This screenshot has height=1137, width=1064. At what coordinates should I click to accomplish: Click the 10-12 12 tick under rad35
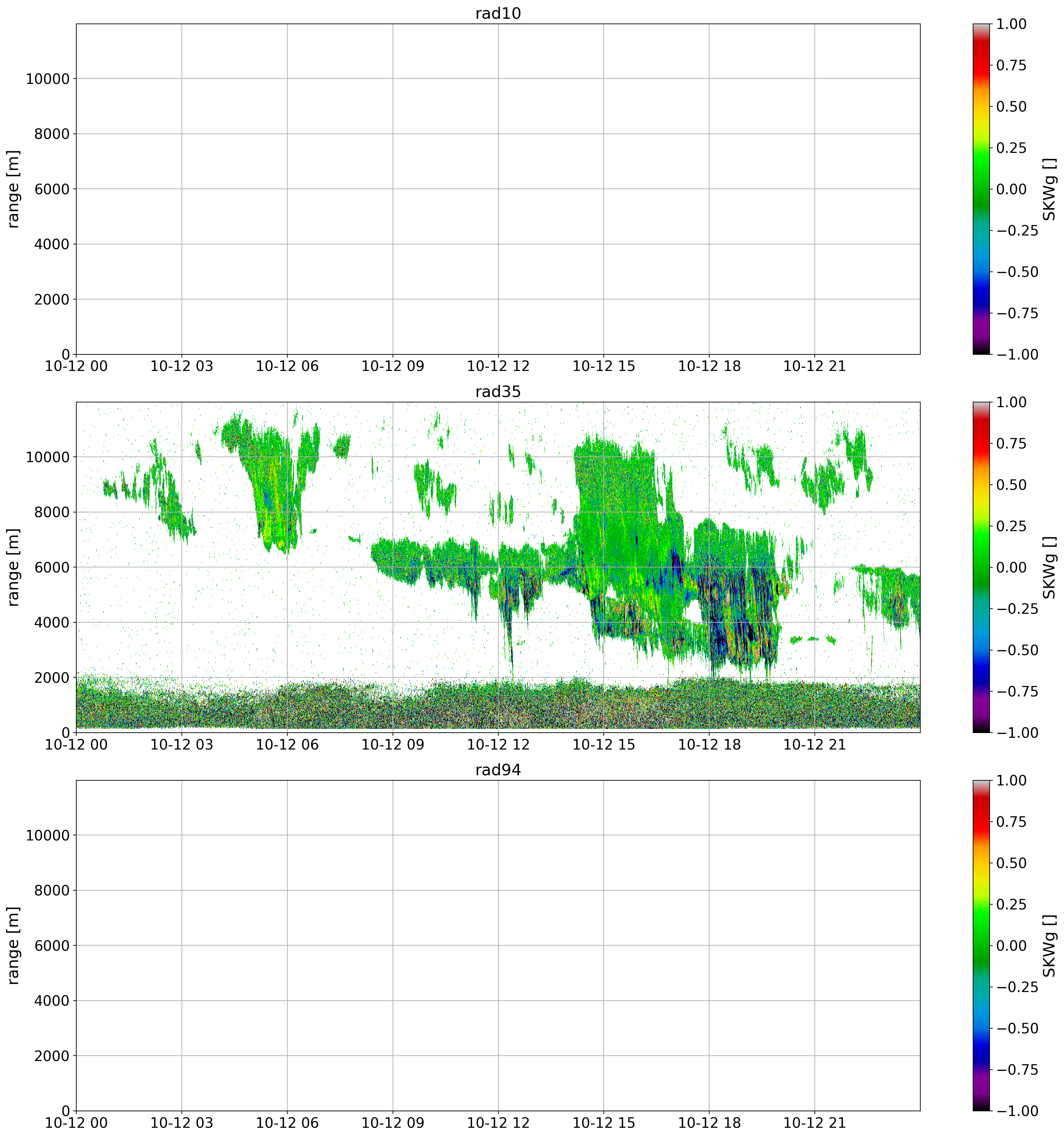[498, 745]
